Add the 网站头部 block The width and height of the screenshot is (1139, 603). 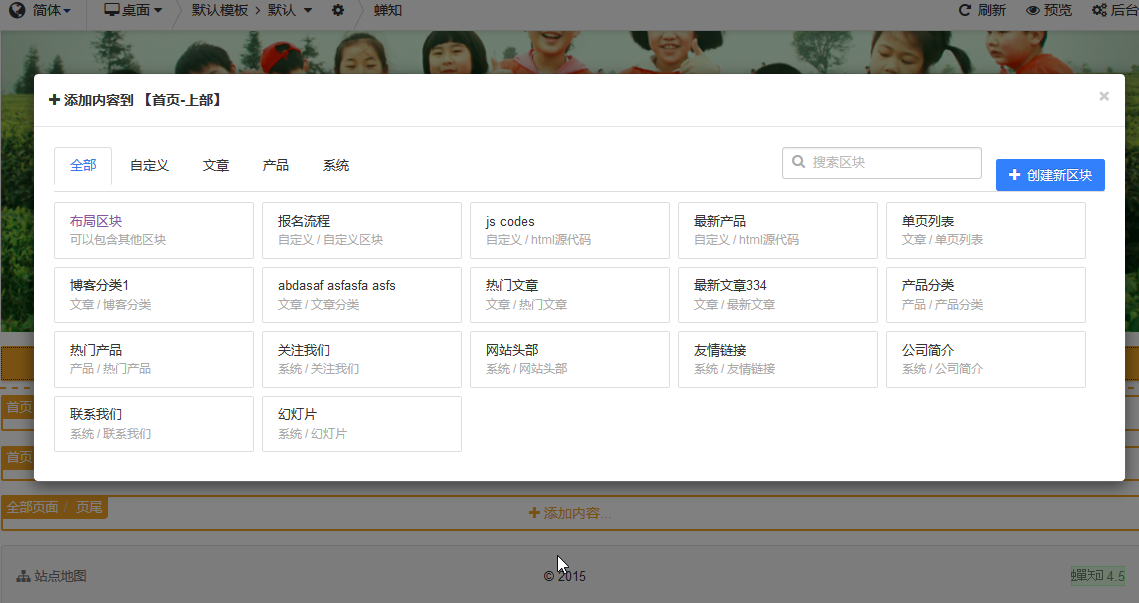570,359
